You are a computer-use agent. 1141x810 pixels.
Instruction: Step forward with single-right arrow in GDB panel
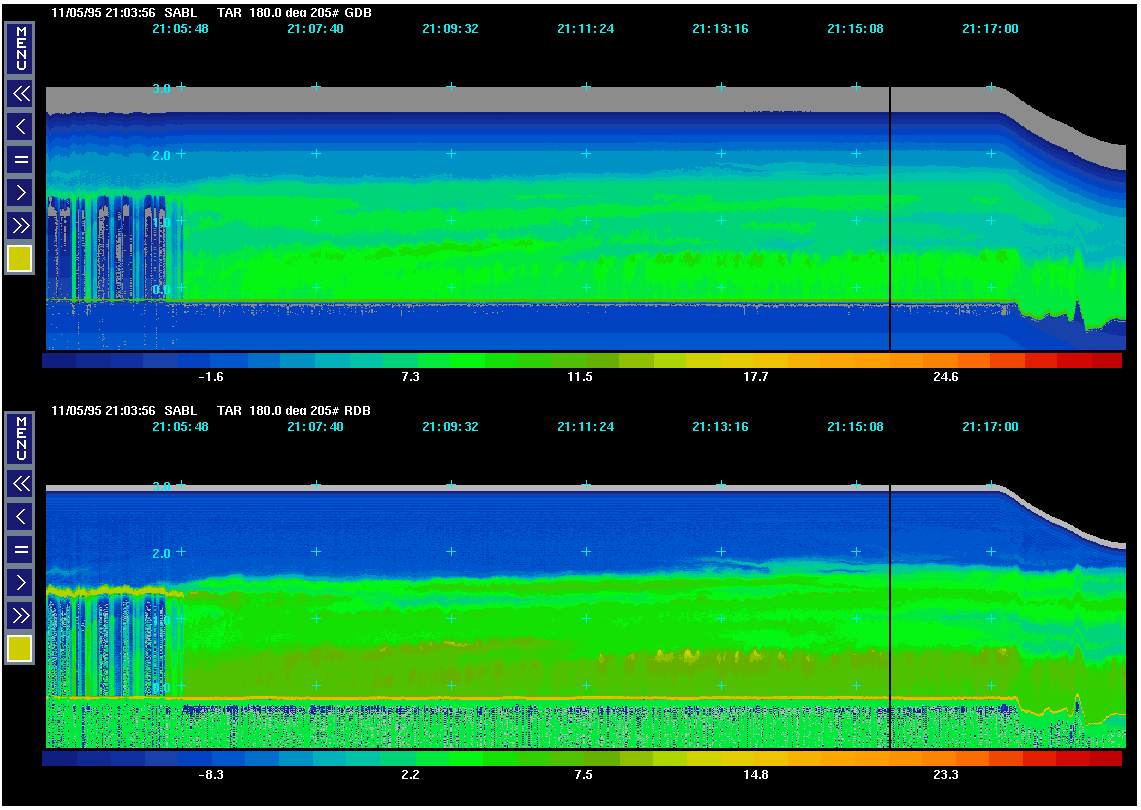pos(20,192)
